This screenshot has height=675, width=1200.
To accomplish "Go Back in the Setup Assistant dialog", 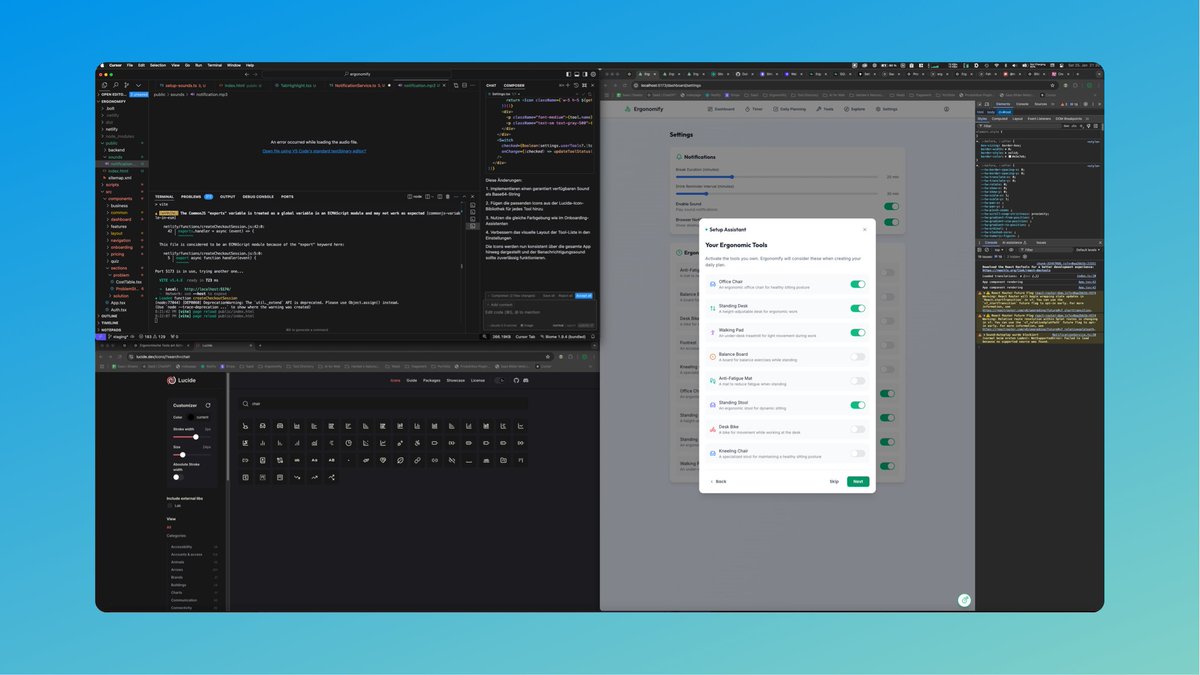I will click(x=718, y=481).
